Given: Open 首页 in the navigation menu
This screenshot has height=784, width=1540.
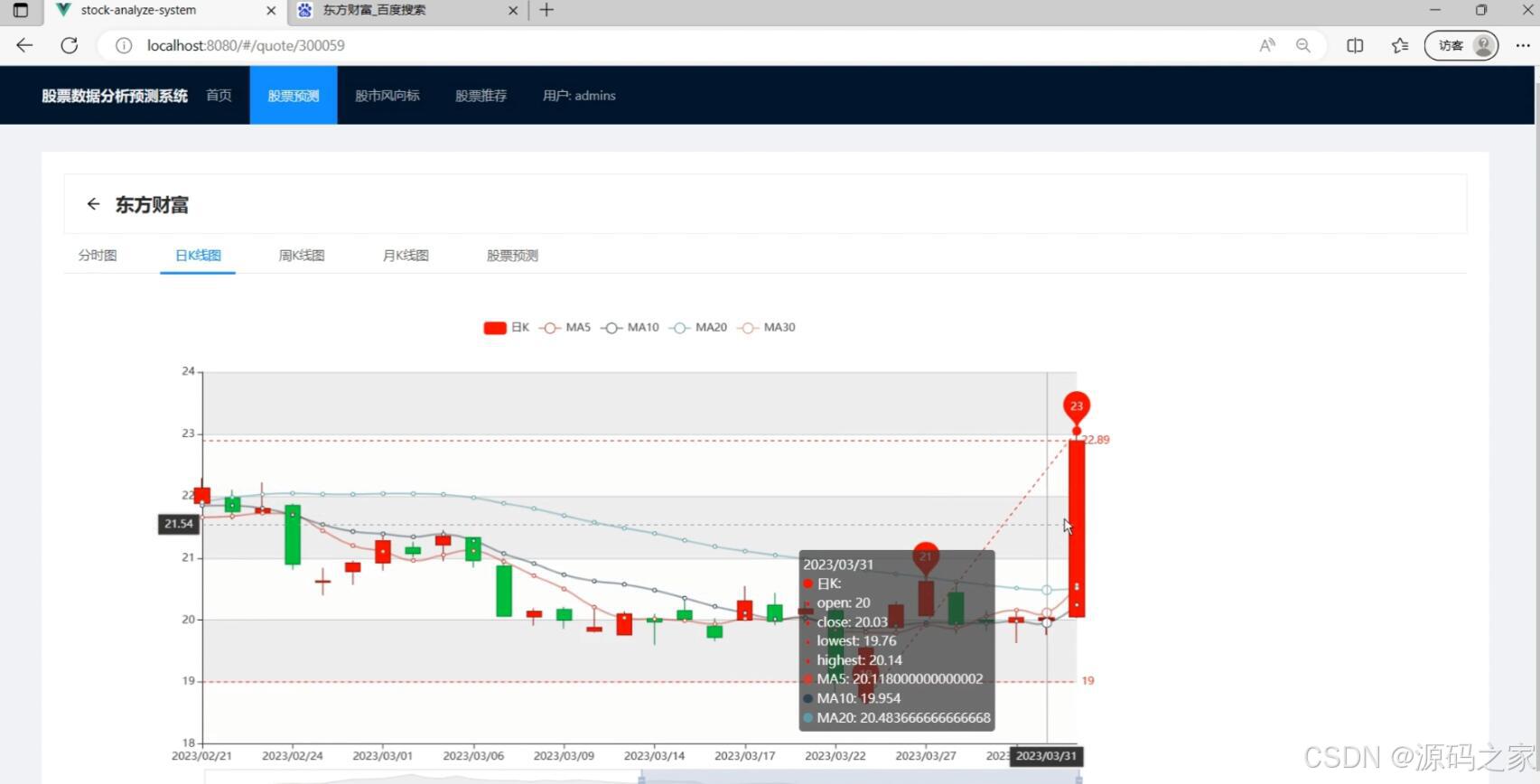Looking at the screenshot, I should click(219, 96).
